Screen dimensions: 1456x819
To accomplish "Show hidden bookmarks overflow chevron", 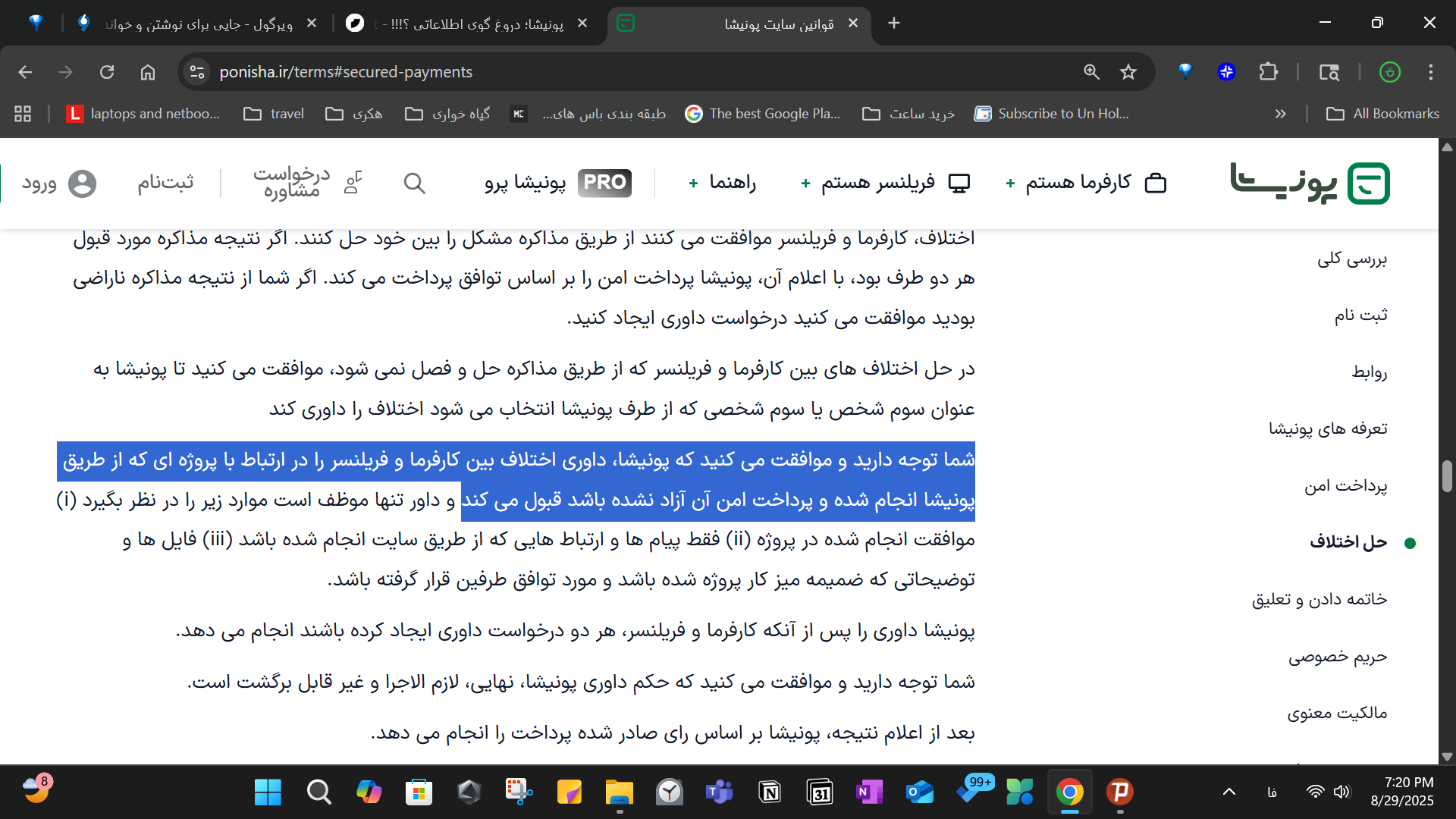I will pyautogui.click(x=1281, y=114).
